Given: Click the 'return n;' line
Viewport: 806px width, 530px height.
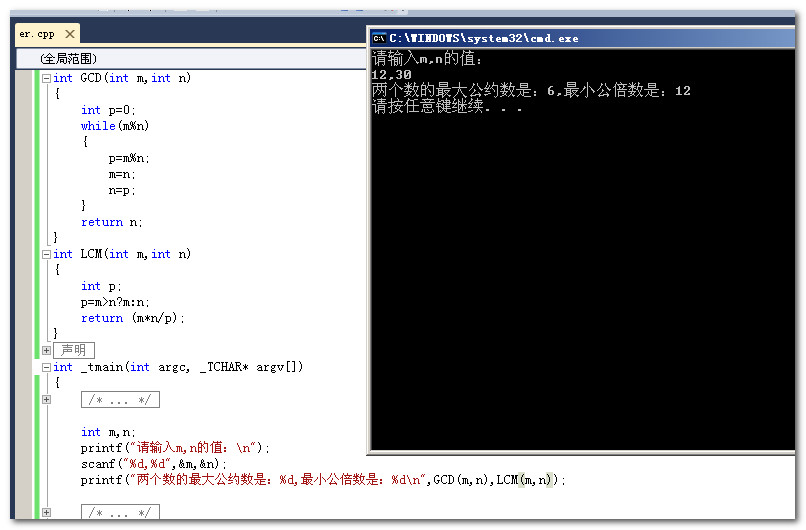Looking at the screenshot, I should 112,222.
